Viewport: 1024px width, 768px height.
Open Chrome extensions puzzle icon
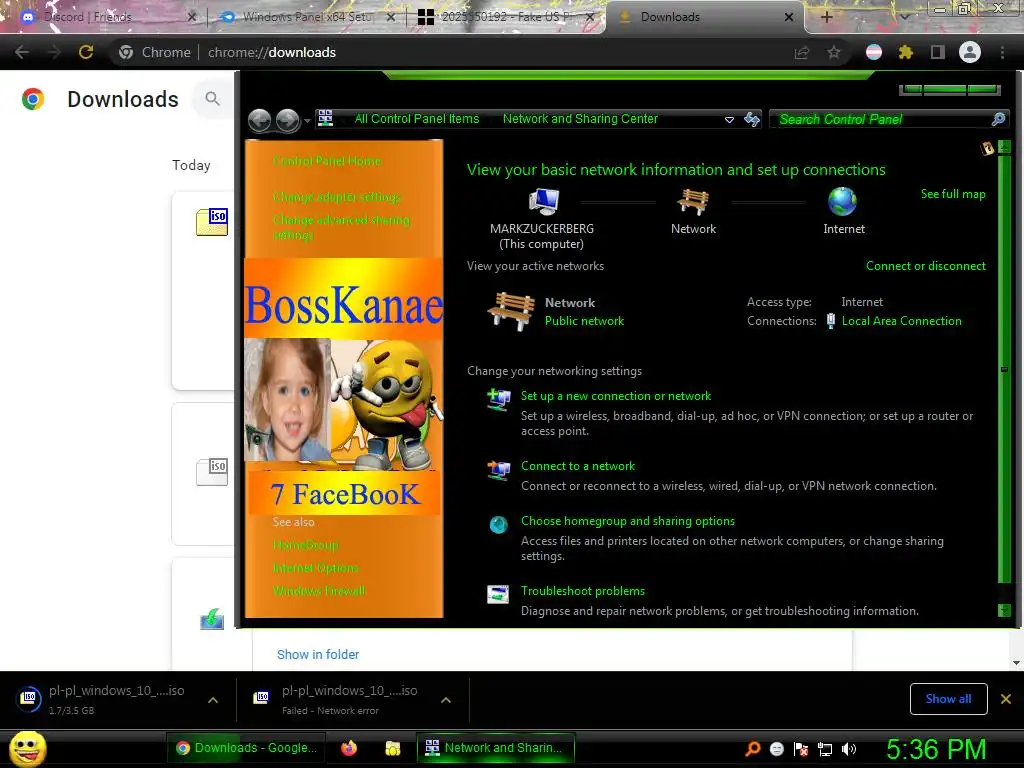point(905,52)
